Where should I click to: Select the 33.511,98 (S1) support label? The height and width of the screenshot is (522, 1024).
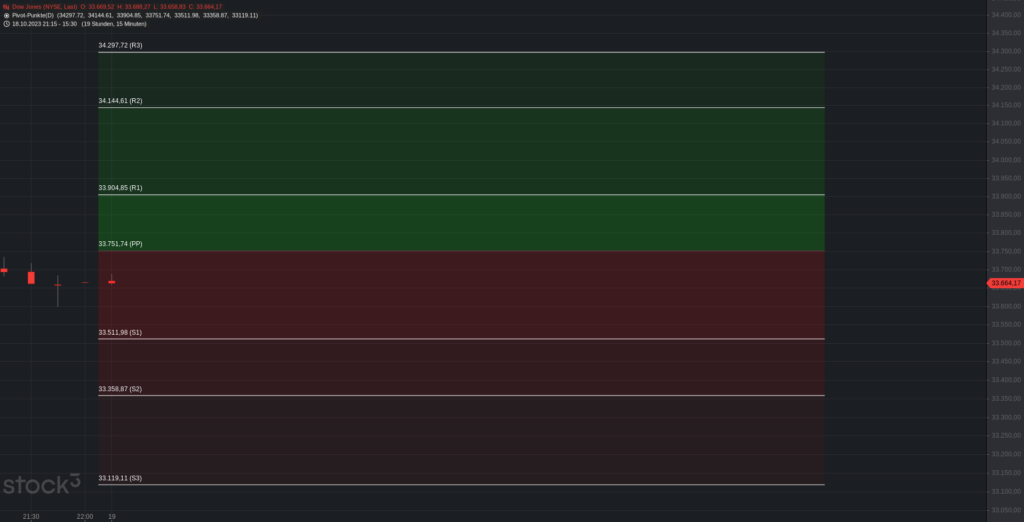point(120,333)
